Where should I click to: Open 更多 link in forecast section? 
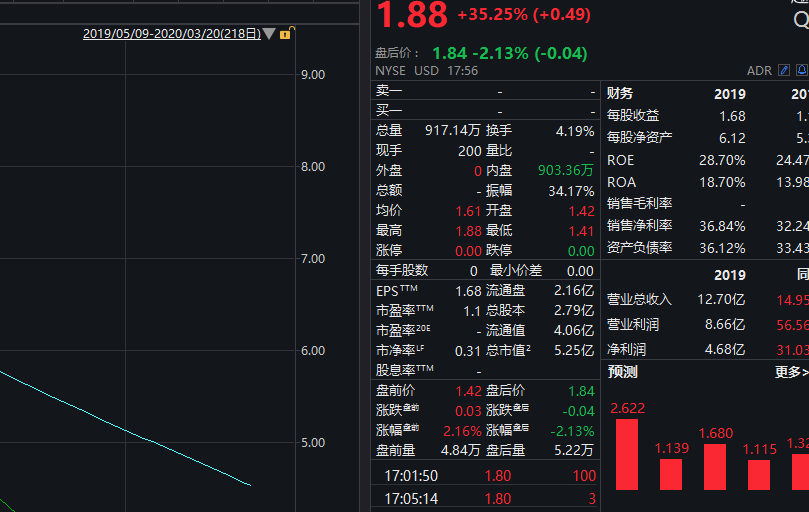pyautogui.click(x=791, y=372)
